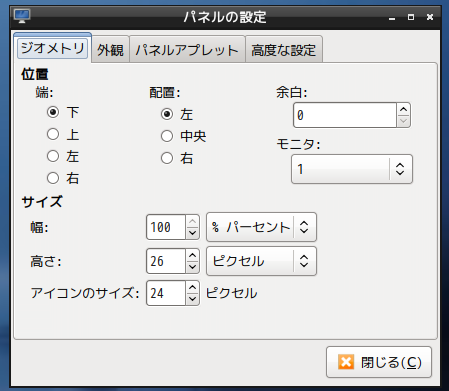
Task: Maximize the パネルの設定 window
Action: coord(411,17)
